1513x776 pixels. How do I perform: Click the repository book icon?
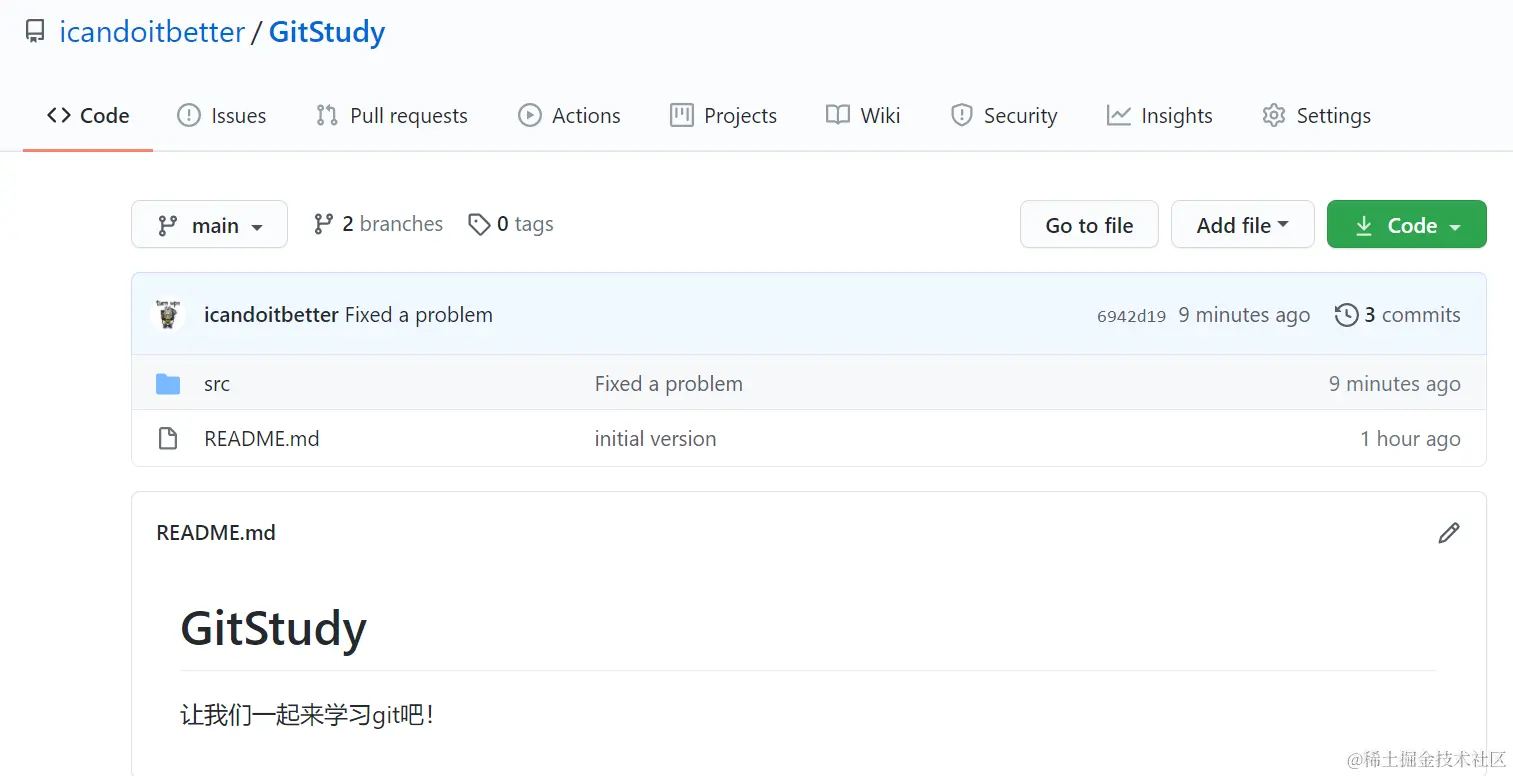(x=35, y=32)
